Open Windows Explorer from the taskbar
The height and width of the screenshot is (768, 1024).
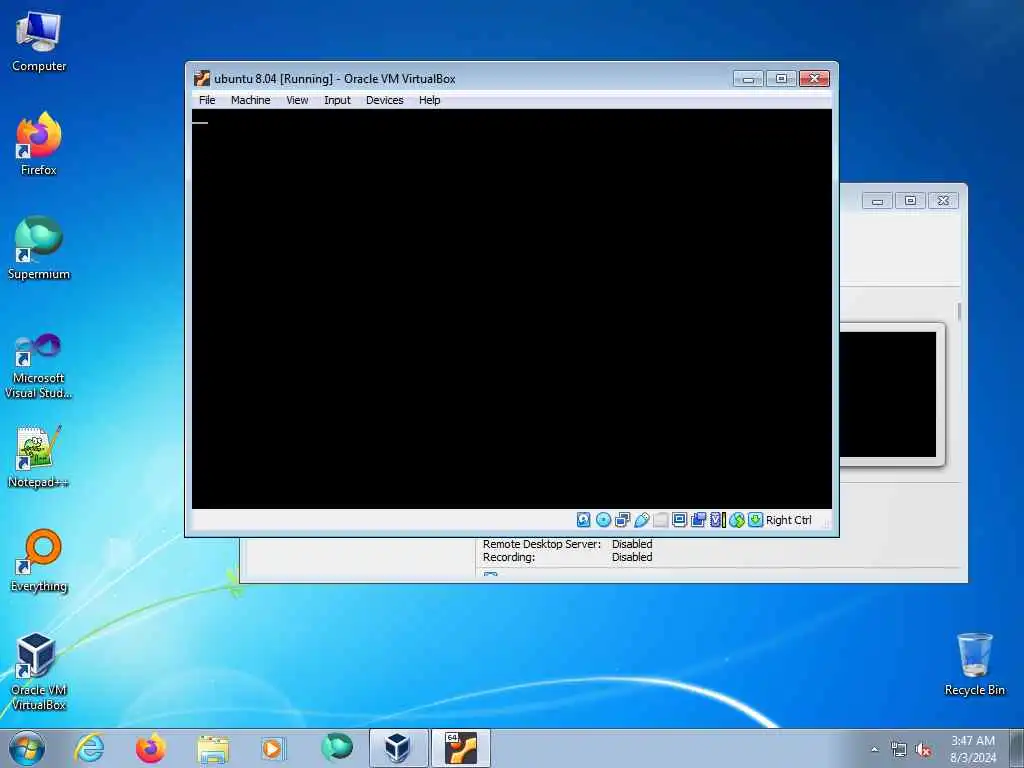click(x=212, y=748)
